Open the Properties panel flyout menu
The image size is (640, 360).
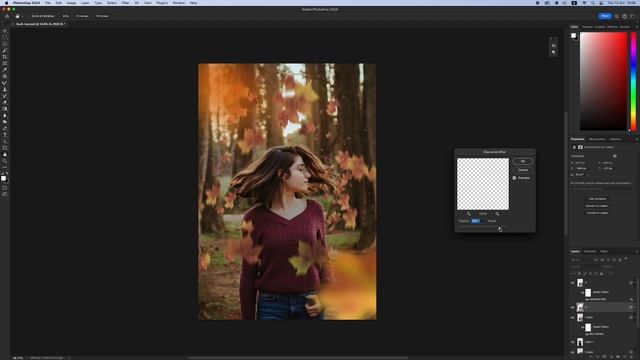point(637,139)
